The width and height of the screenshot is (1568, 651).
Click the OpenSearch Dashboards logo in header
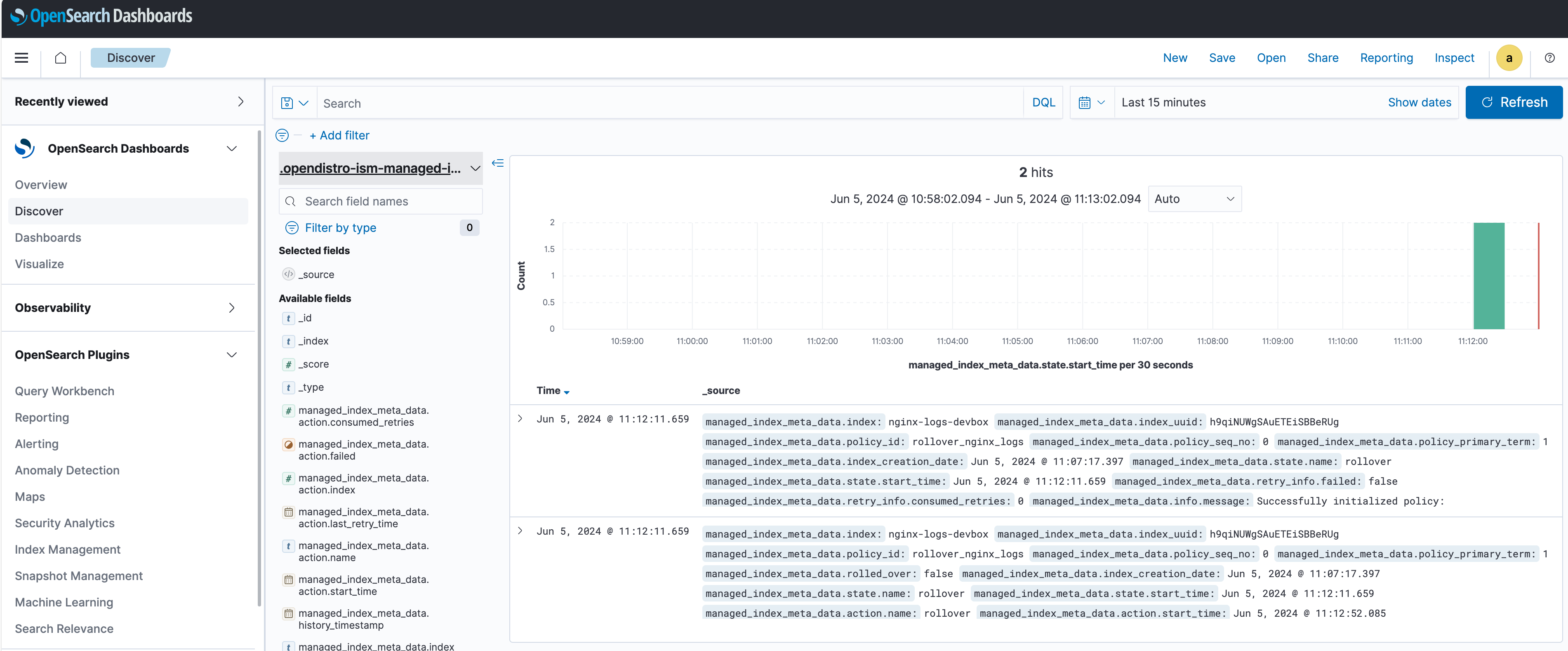pyautogui.click(x=101, y=16)
